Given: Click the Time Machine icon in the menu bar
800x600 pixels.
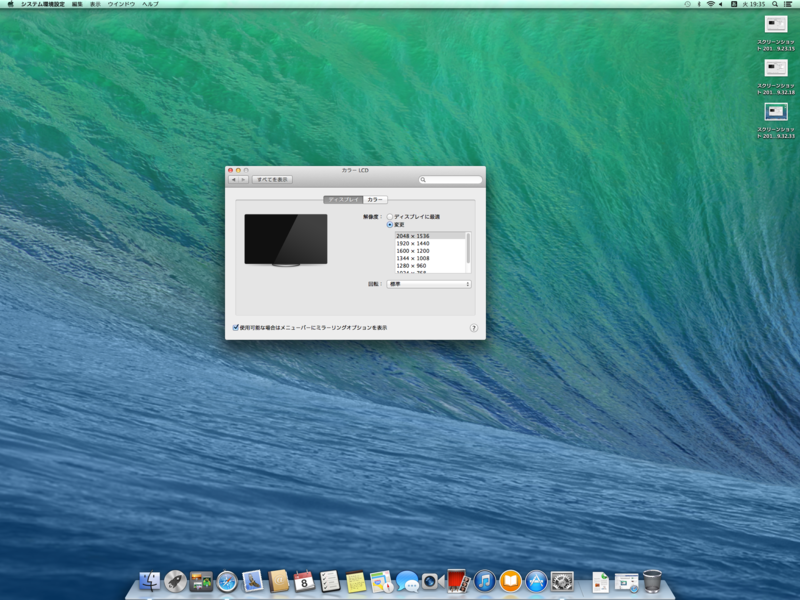Looking at the screenshot, I should coord(688,4).
